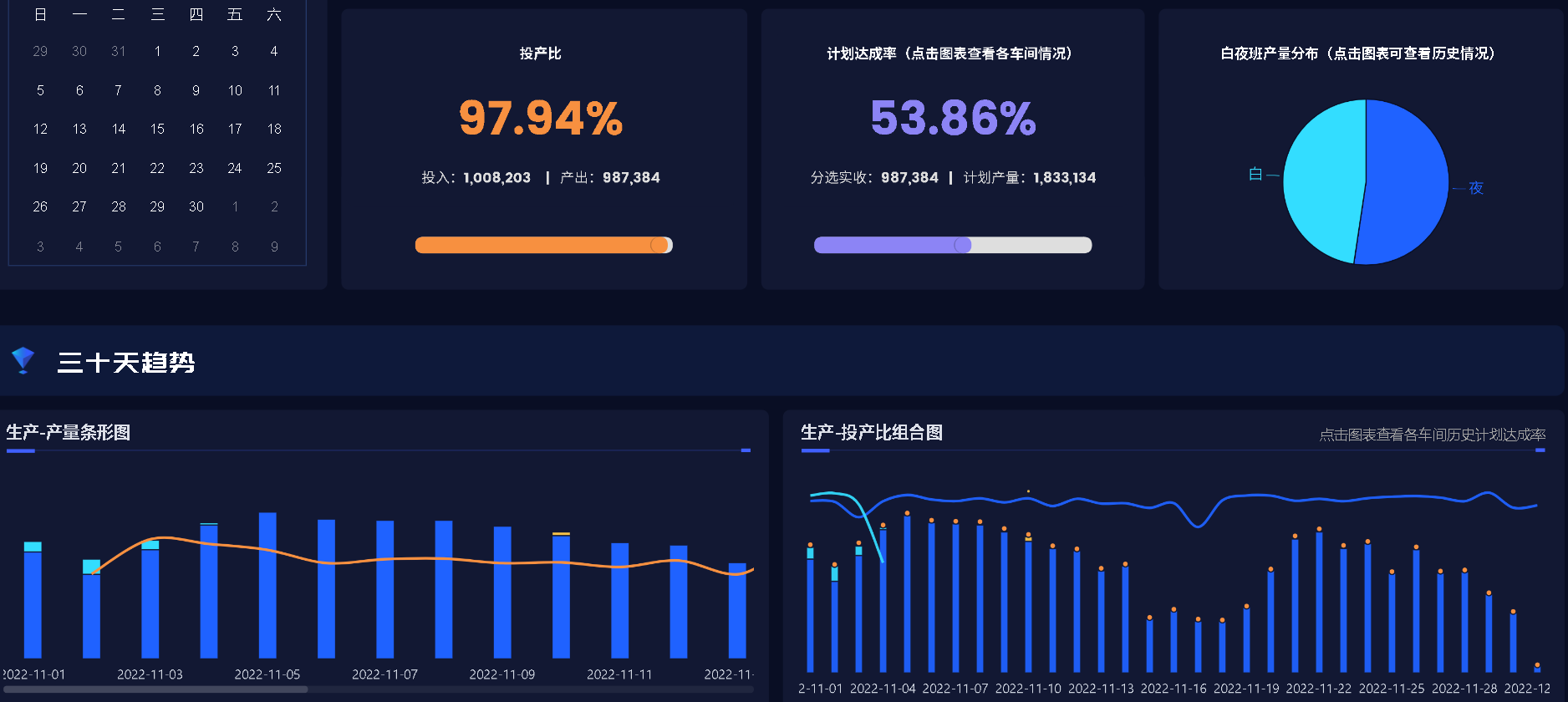
Task: Pick day 28 in the calendar
Action: click(x=119, y=206)
